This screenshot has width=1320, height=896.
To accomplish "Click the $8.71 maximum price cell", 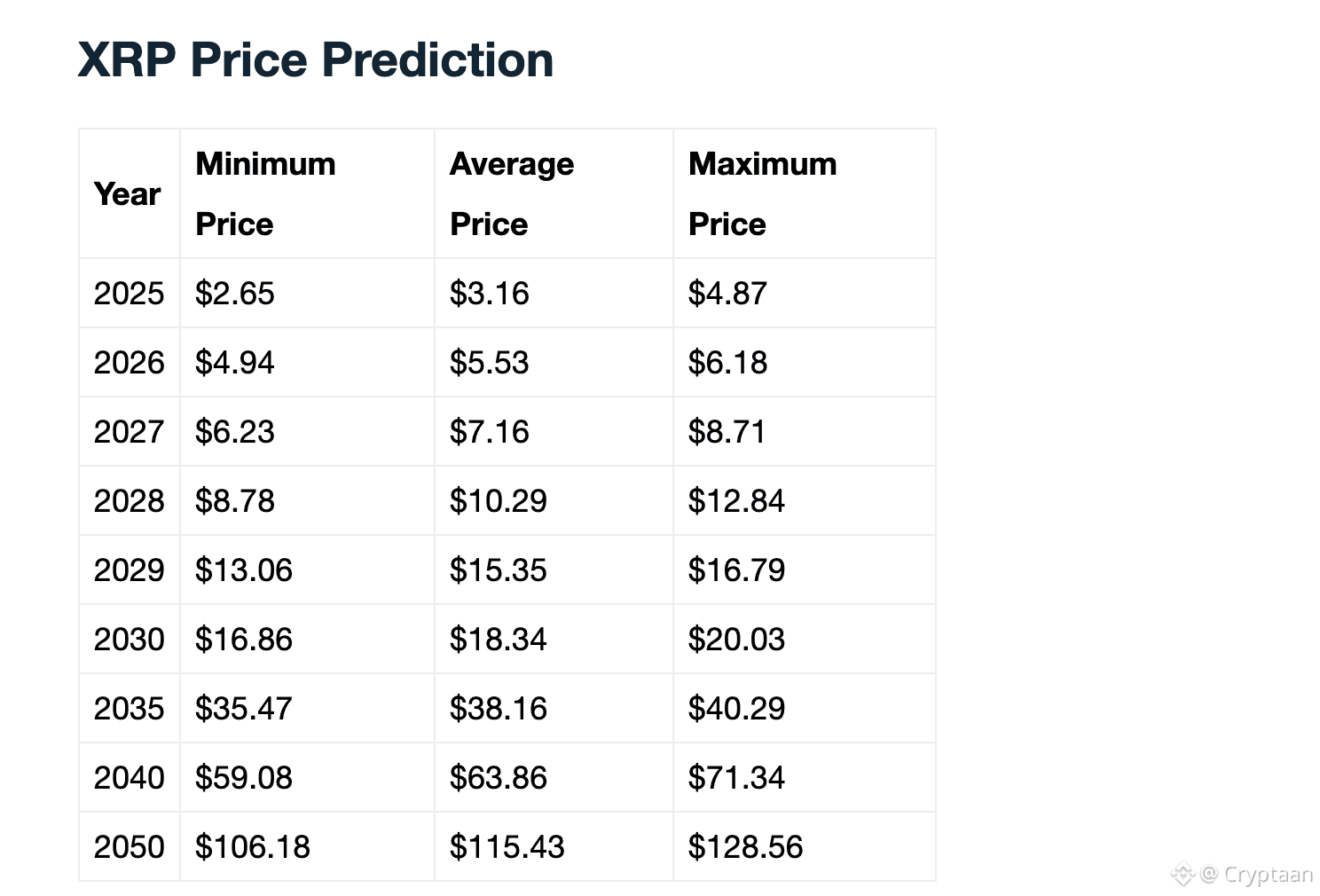I will click(727, 432).
